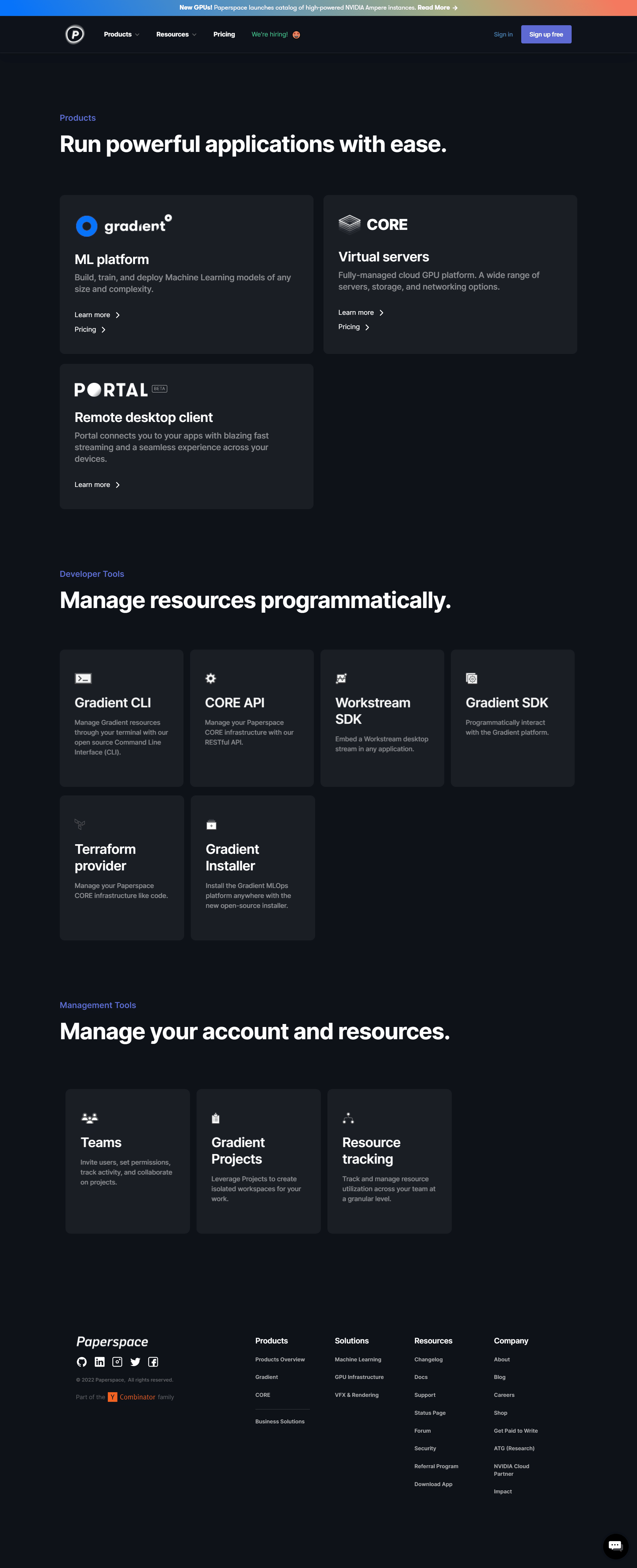Click the Teams people icon
Image resolution: width=637 pixels, height=1568 pixels.
90,1118
